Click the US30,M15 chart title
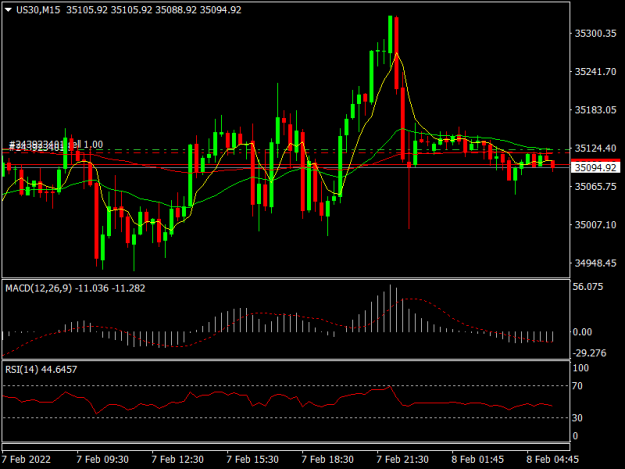625x469 pixels. [38, 10]
